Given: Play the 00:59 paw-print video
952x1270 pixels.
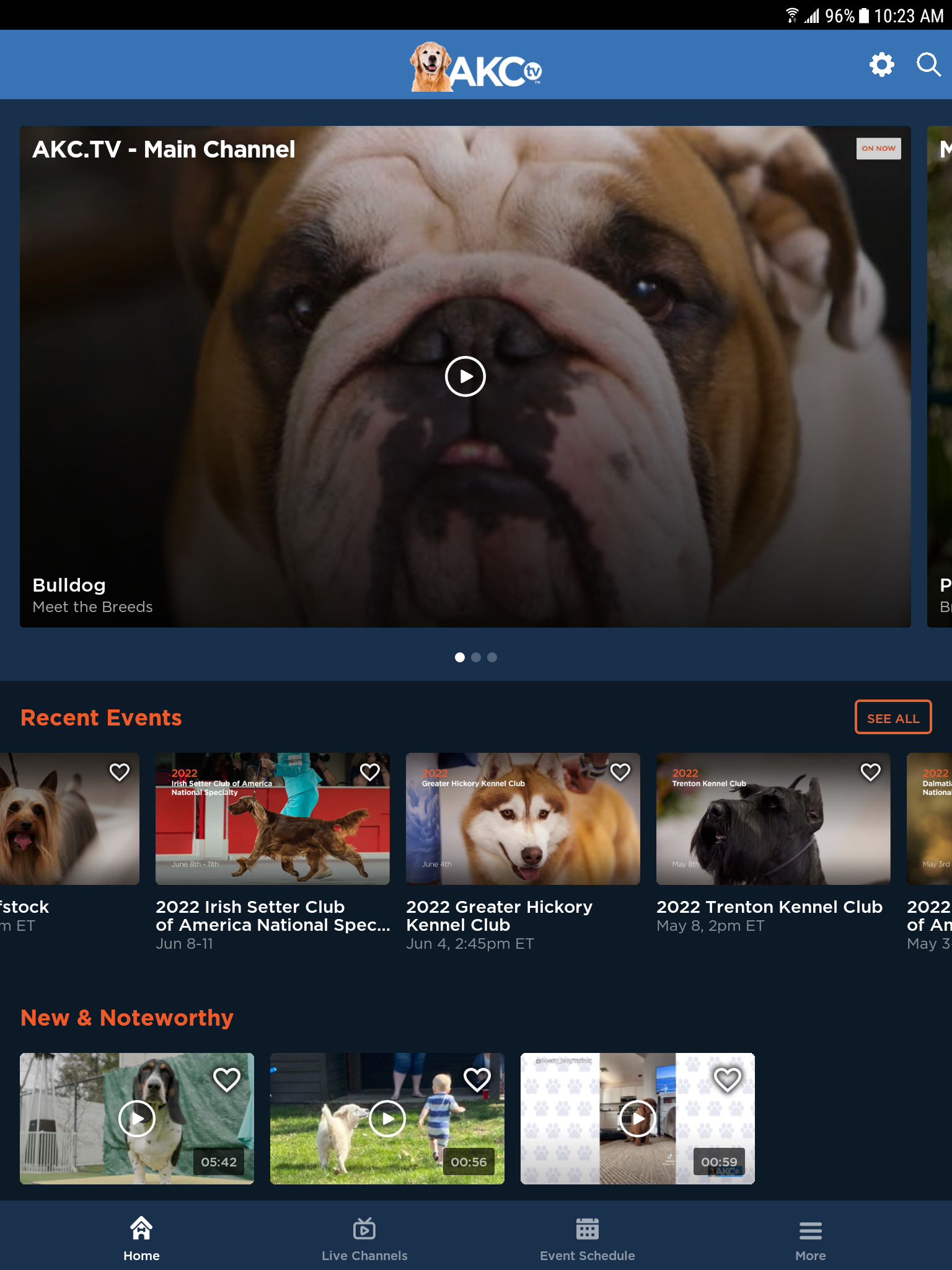Looking at the screenshot, I should point(638,1119).
